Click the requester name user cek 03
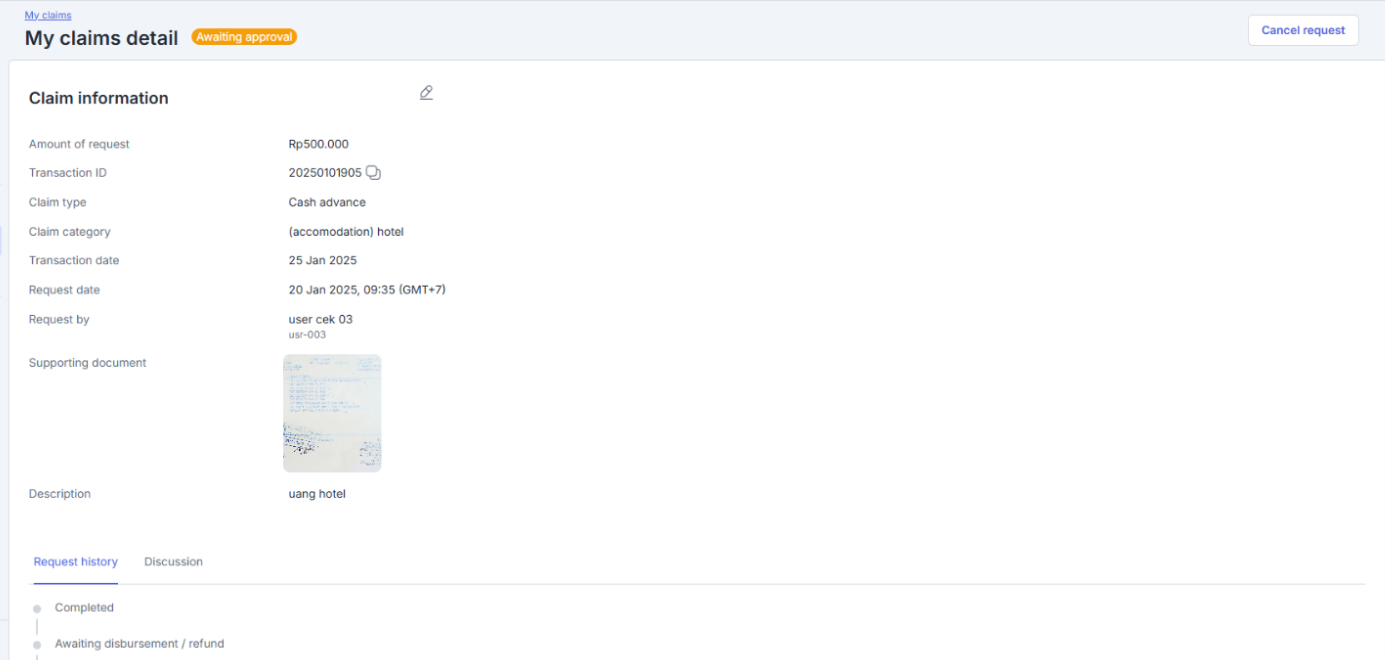 [320, 320]
